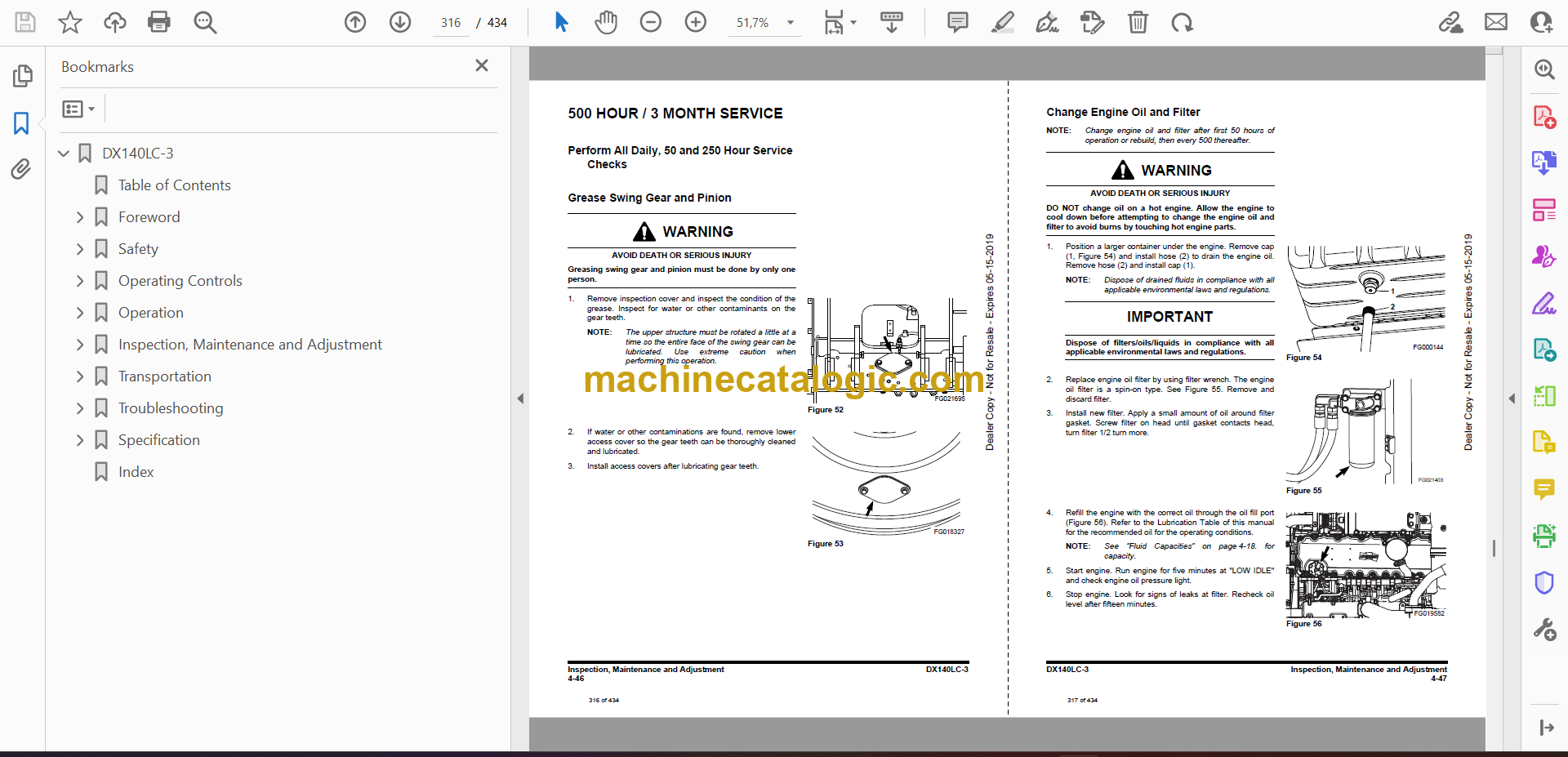
Task: Open the Operating Controls bookmark label
Action: pos(180,281)
